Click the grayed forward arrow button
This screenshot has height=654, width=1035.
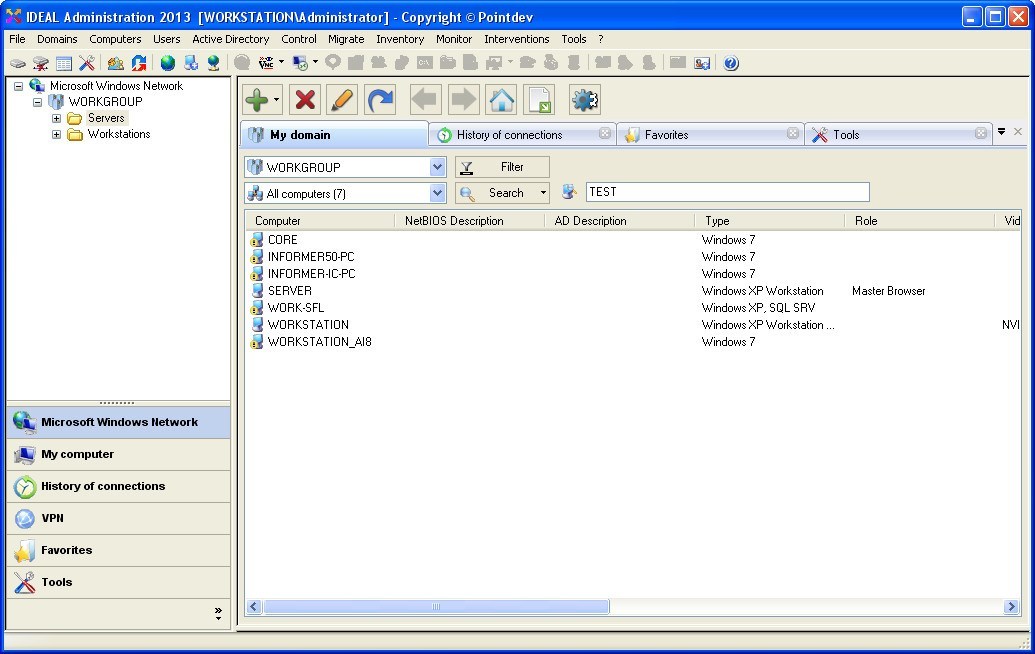tap(463, 100)
